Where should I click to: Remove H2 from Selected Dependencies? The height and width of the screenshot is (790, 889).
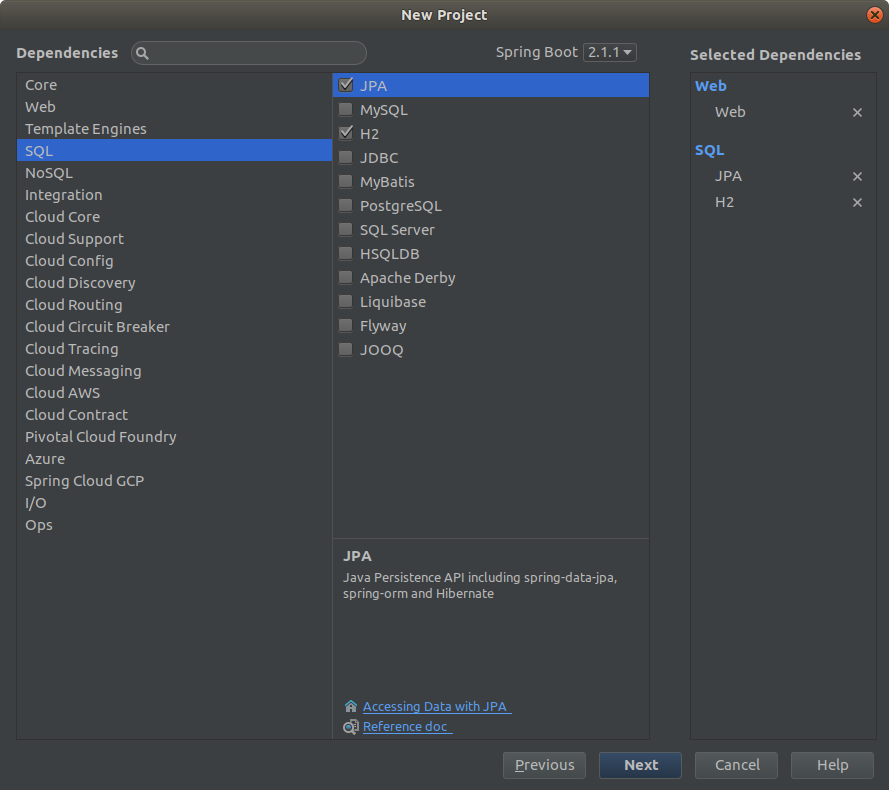[x=857, y=202]
